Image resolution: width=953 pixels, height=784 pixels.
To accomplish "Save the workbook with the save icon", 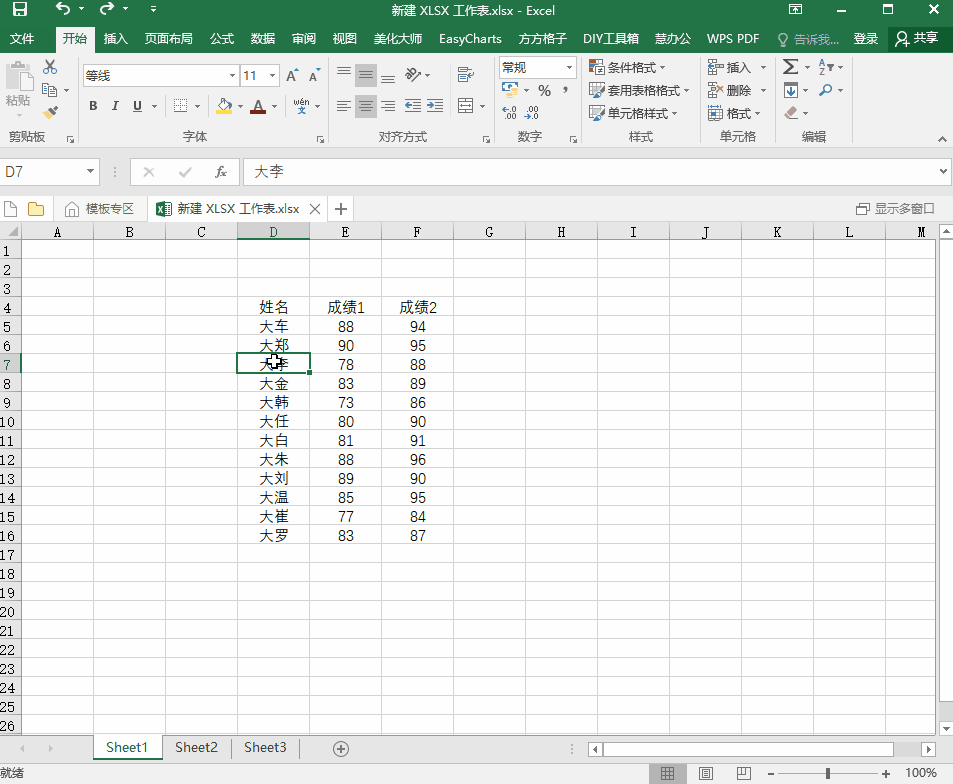I will [x=19, y=9].
